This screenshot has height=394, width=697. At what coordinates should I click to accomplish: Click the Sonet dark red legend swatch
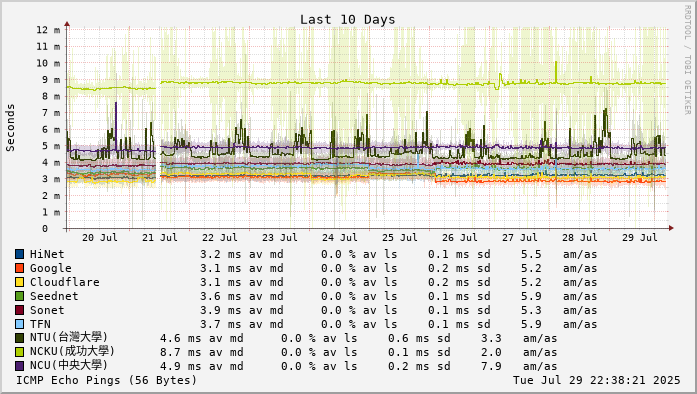(20, 310)
